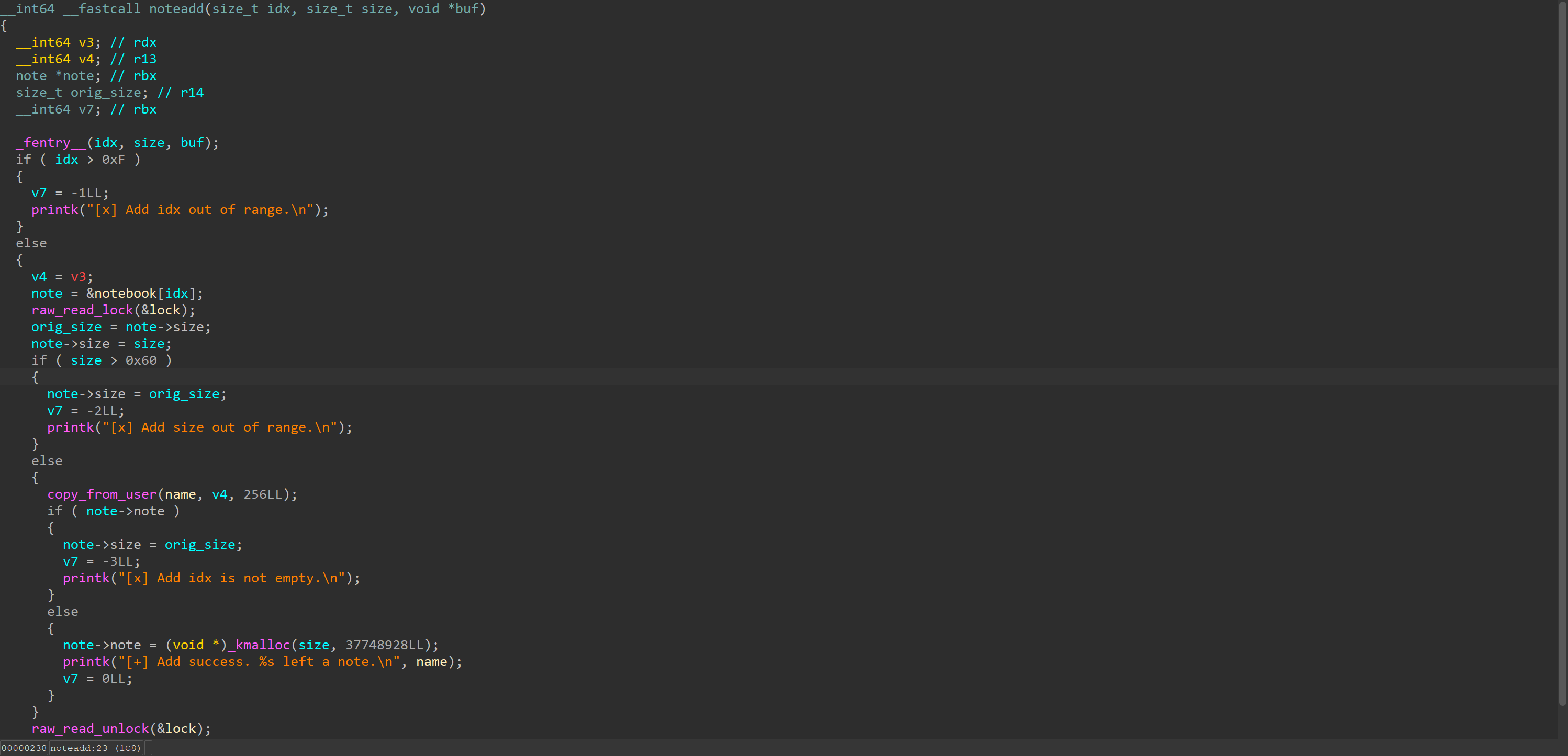
Task: Click the notebook array identifier
Action: [126, 294]
